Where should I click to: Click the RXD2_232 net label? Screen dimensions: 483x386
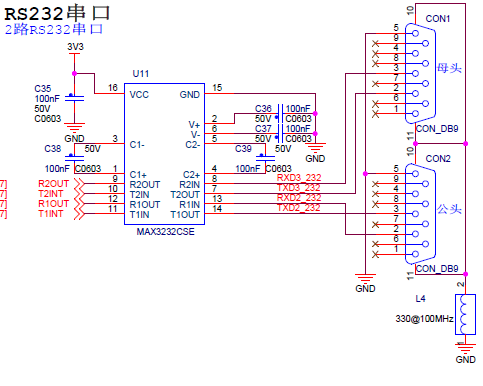pyautogui.click(x=299, y=198)
